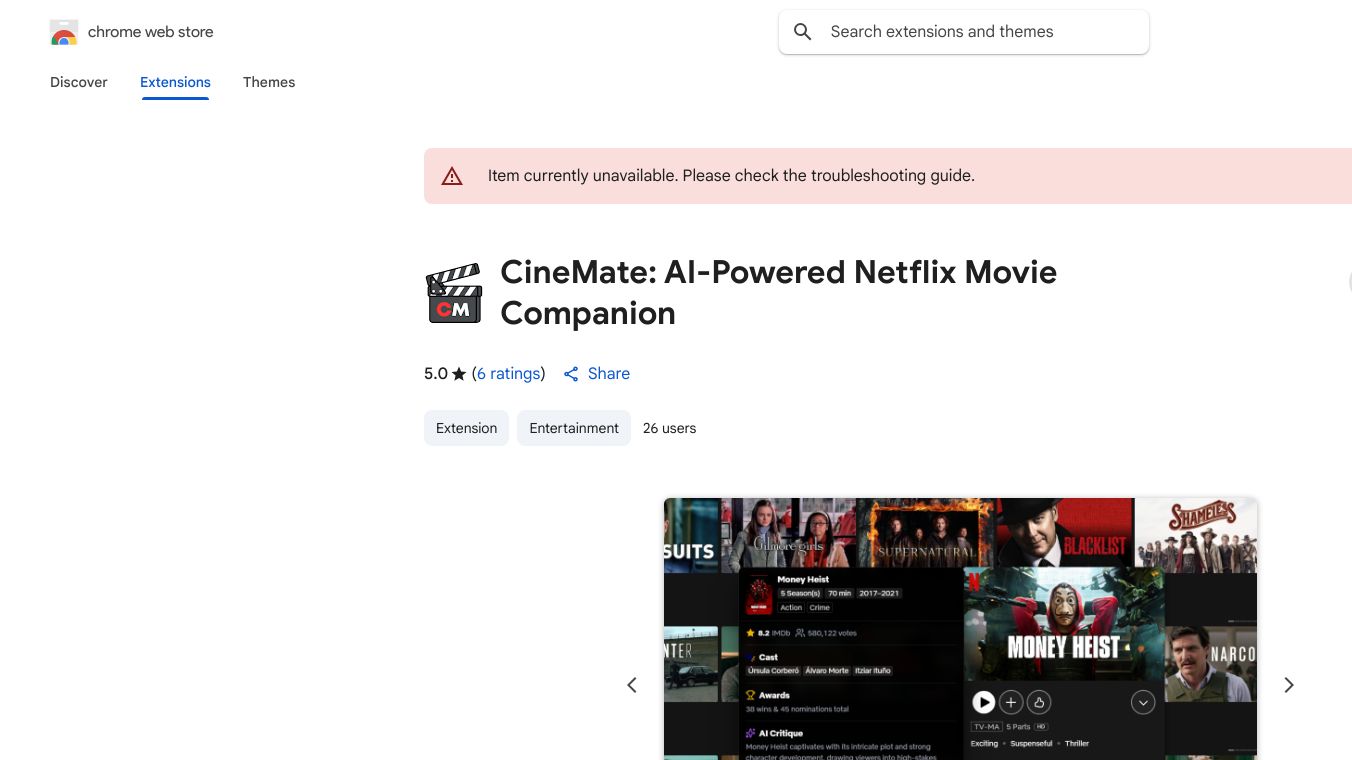Select the Extensions tab
1352x760 pixels.
tap(175, 82)
